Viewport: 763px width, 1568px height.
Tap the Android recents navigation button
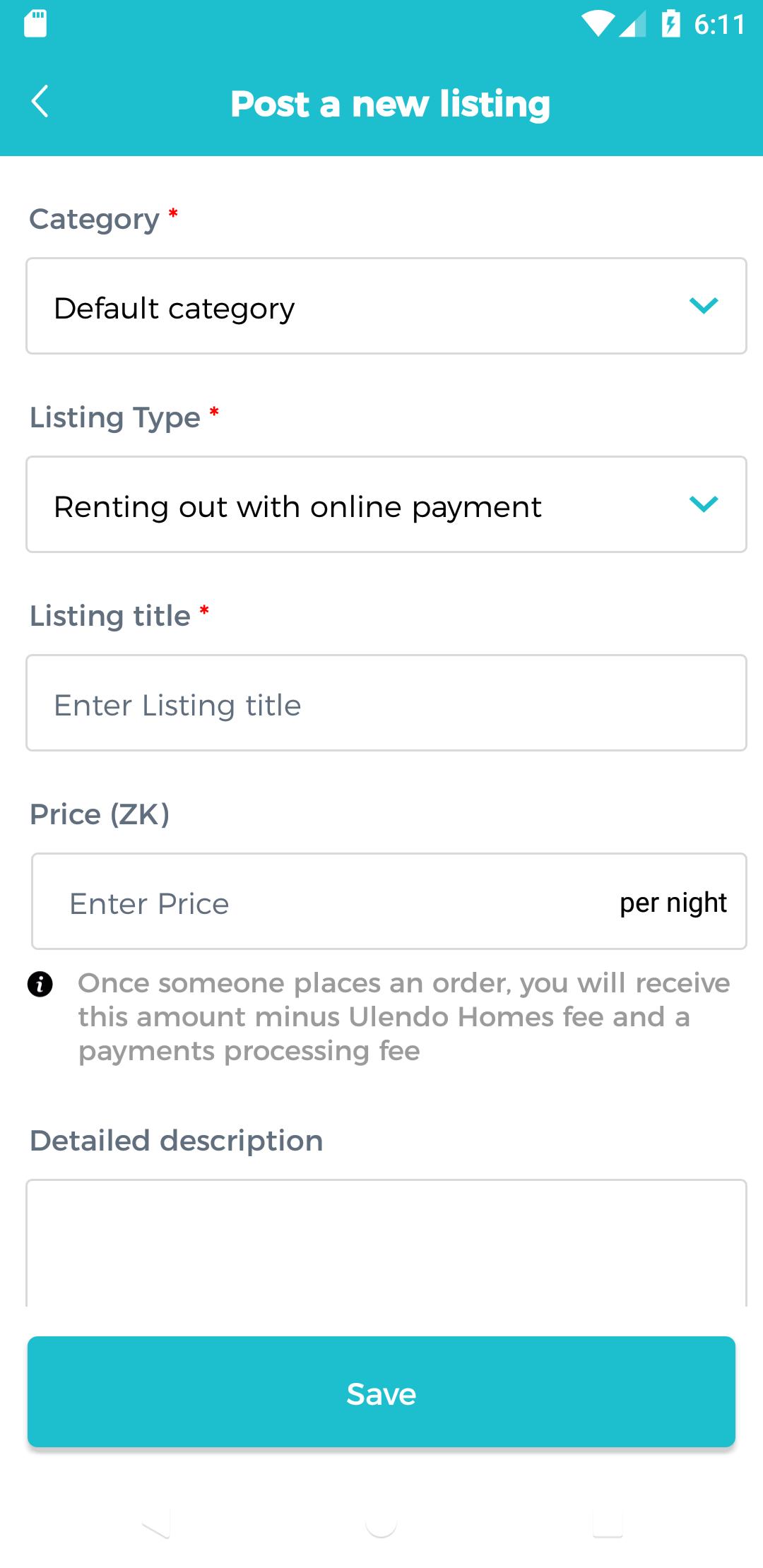tap(608, 1526)
